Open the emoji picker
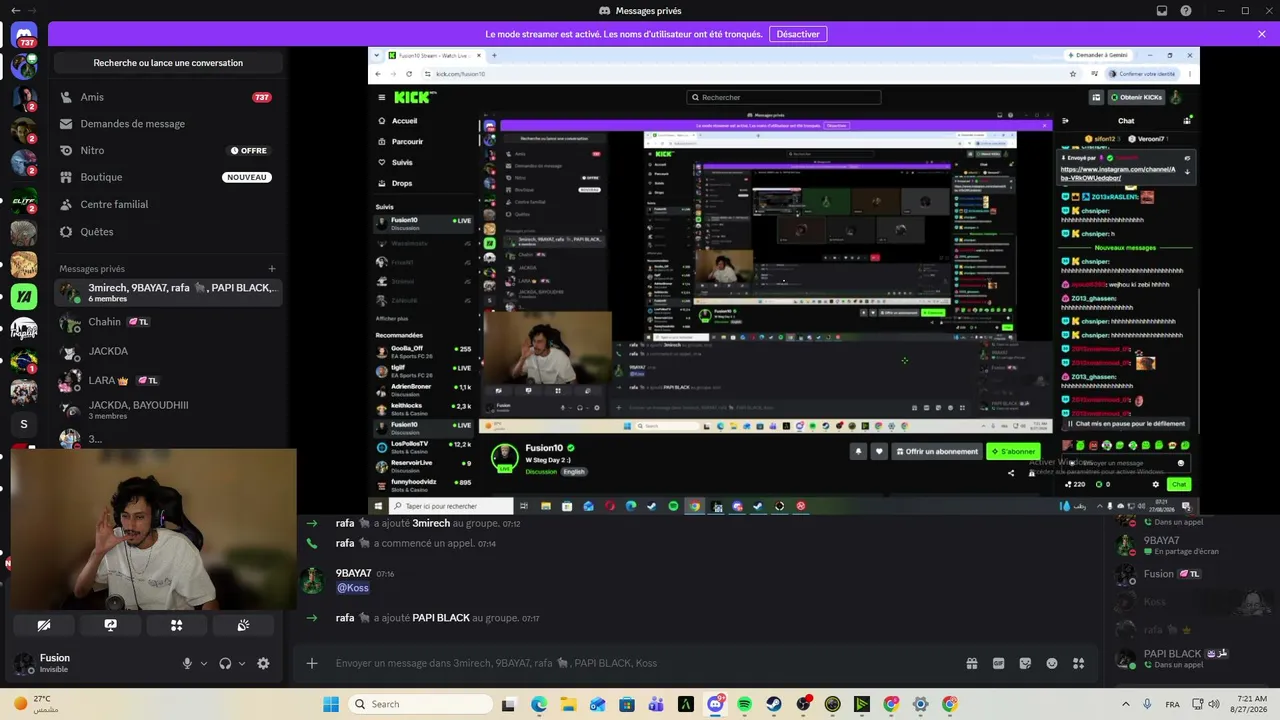This screenshot has height=720, width=1280. (1052, 663)
